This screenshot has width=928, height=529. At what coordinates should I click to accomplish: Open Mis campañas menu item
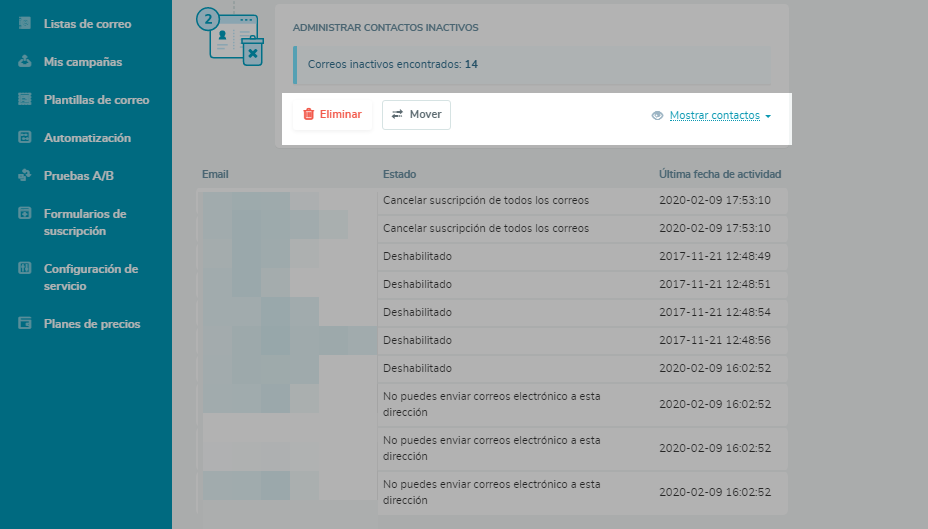click(82, 62)
